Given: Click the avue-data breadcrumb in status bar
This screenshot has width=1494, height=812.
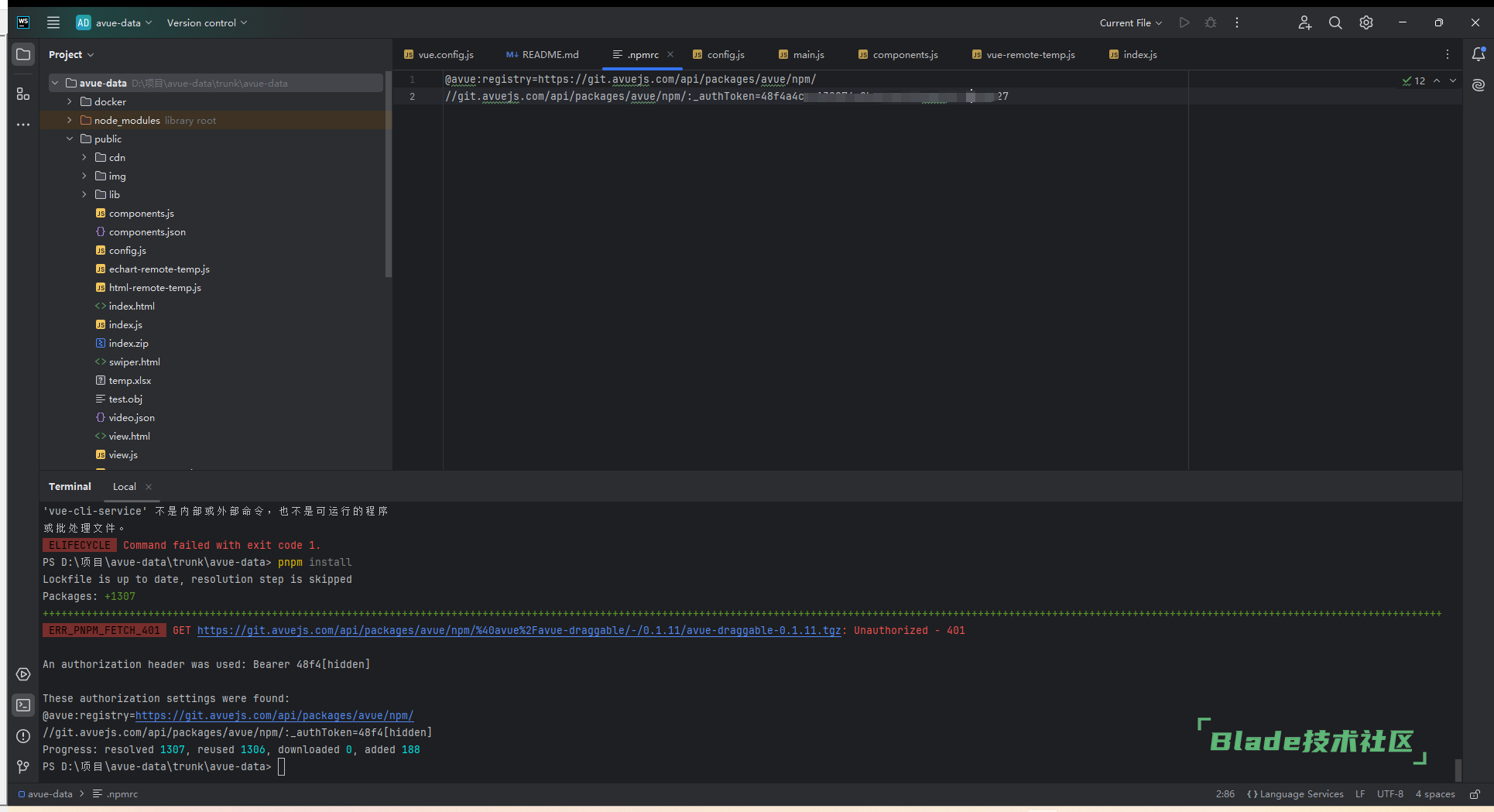Looking at the screenshot, I should tap(45, 794).
